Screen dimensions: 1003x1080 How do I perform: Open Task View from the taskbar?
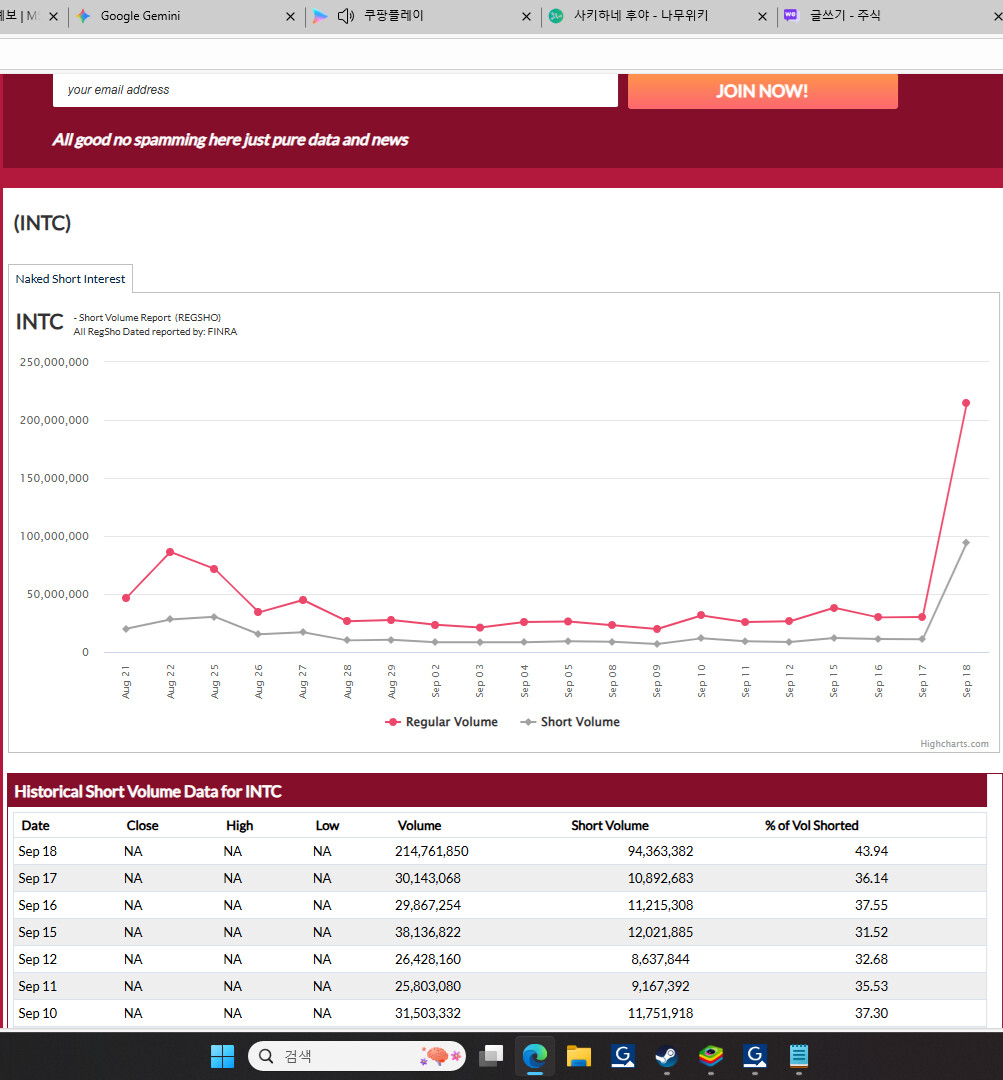tap(490, 1056)
